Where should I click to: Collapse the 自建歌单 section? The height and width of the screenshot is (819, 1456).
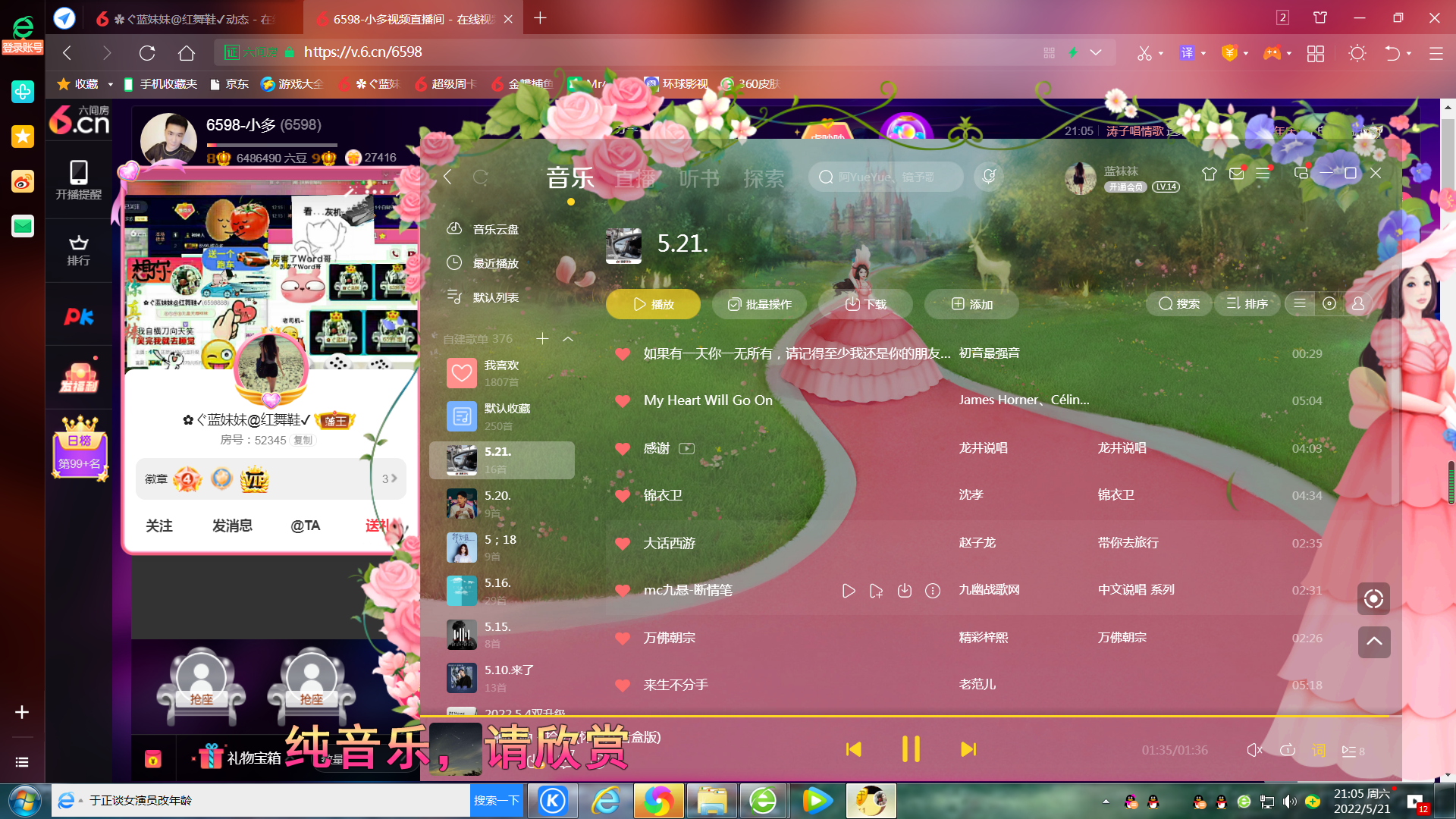[568, 339]
